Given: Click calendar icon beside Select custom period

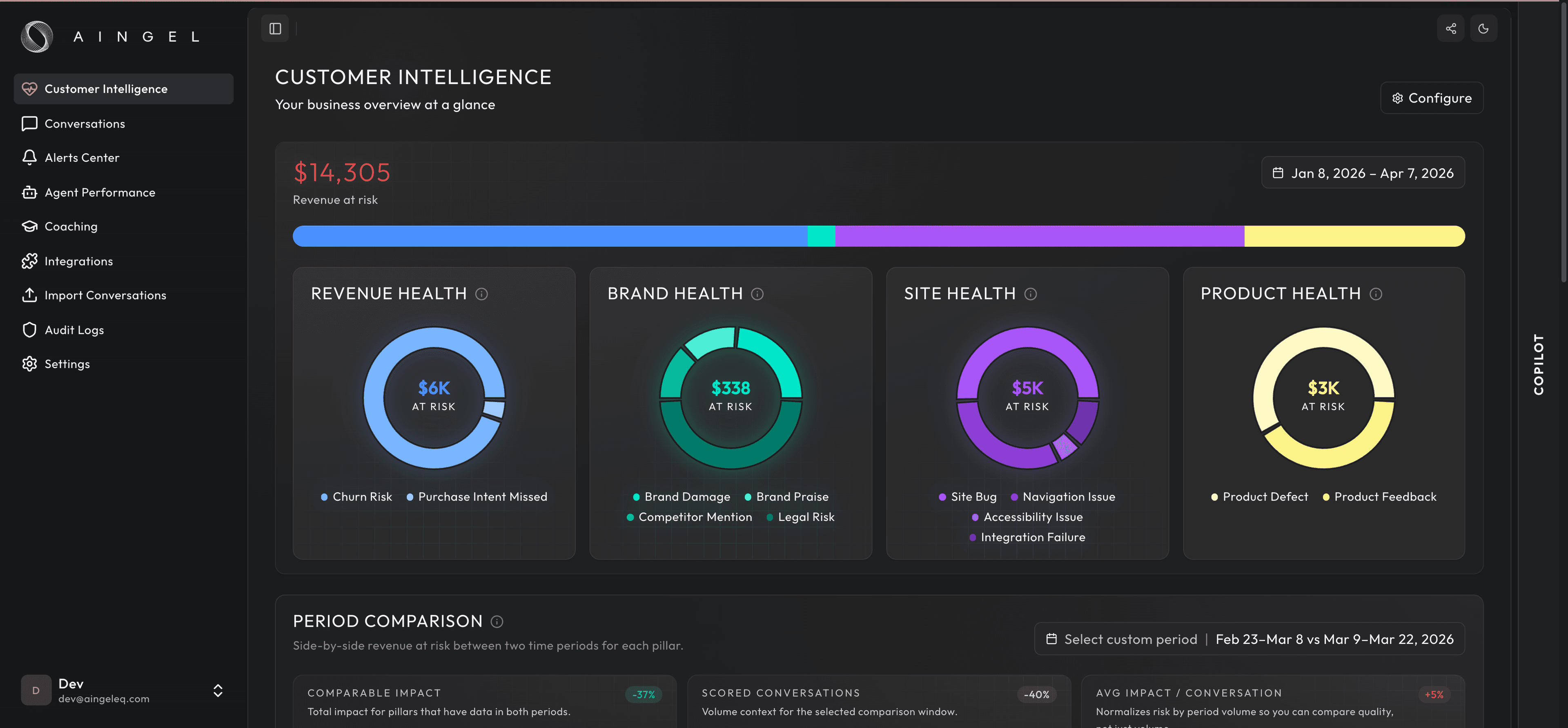Looking at the screenshot, I should coord(1051,639).
